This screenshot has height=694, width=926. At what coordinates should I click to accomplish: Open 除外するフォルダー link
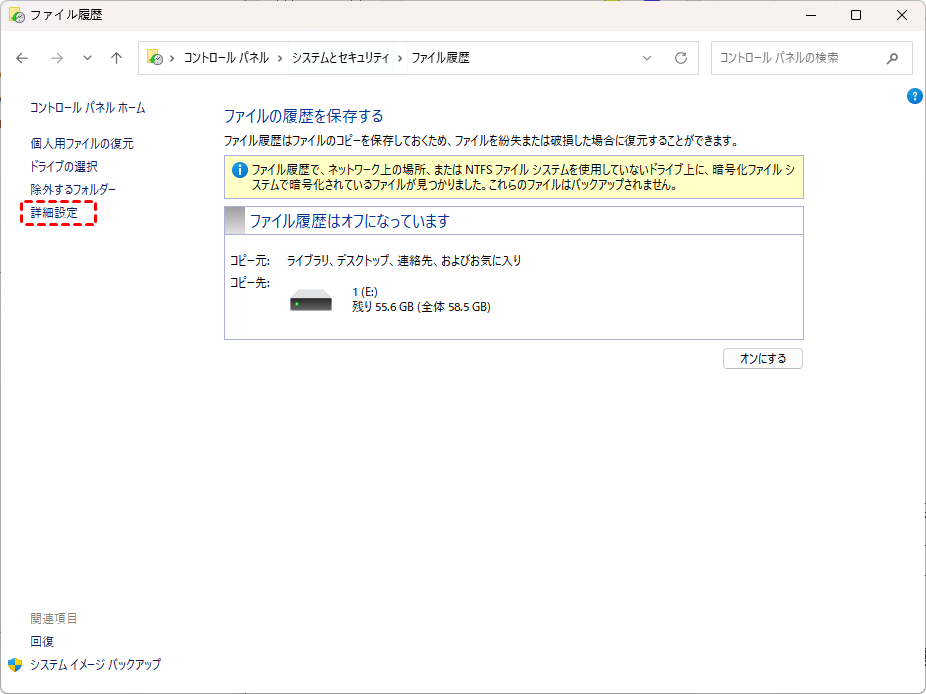73,189
